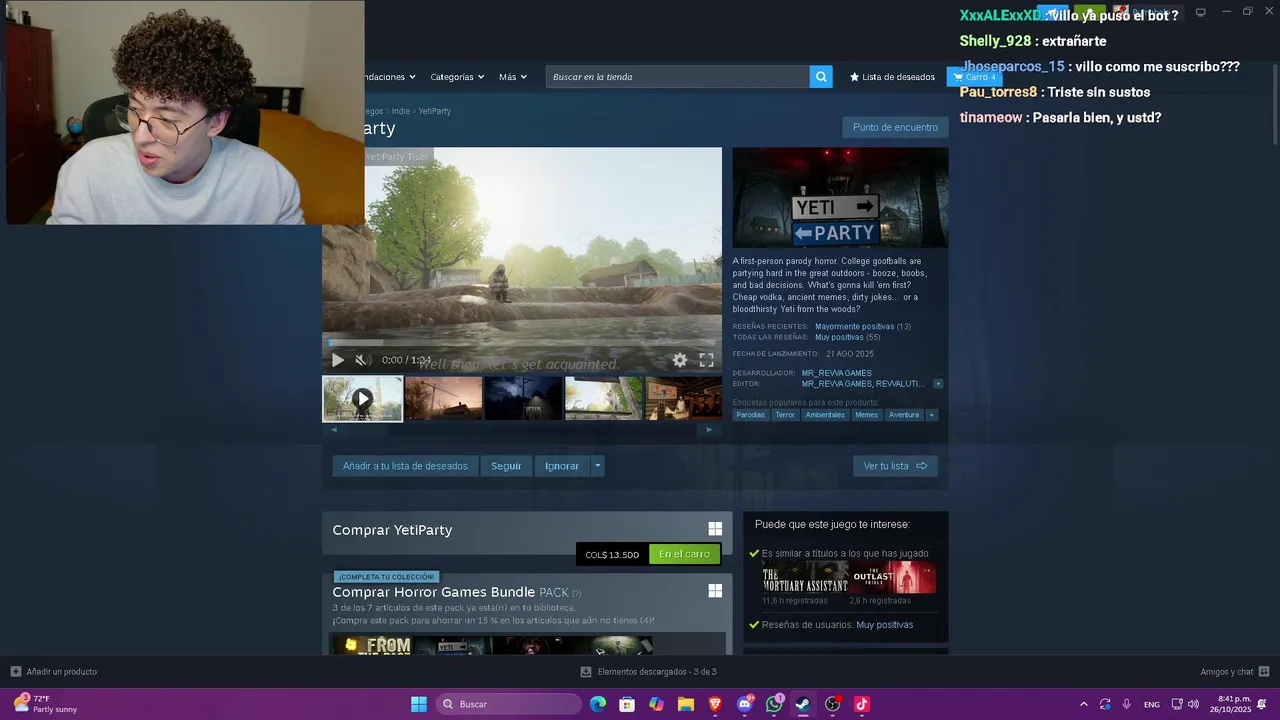Click the Ignorar button

(562, 466)
